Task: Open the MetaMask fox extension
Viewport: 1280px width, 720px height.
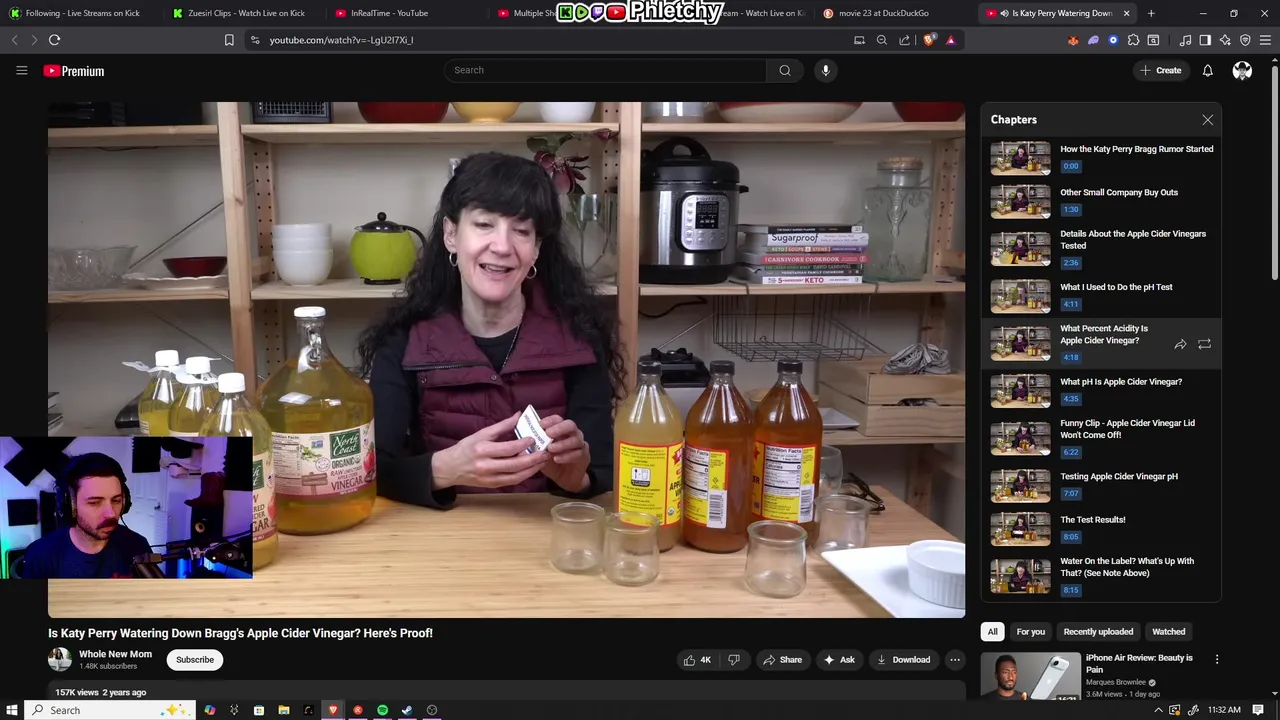Action: point(1073,40)
